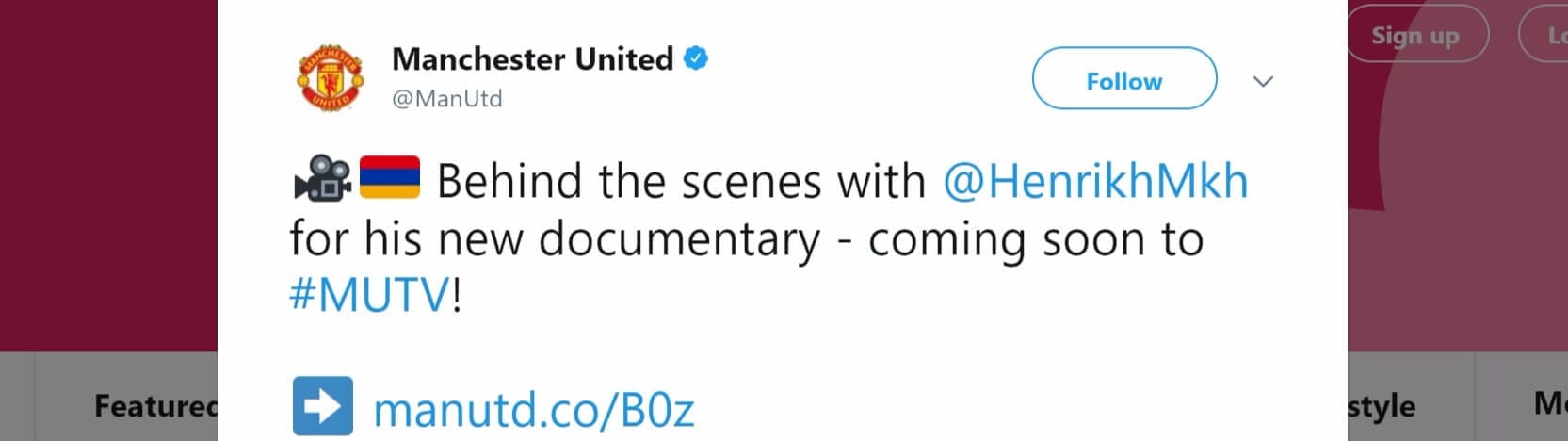Open the Manchester United display name
Image resolution: width=1568 pixels, height=441 pixels.
[532, 58]
